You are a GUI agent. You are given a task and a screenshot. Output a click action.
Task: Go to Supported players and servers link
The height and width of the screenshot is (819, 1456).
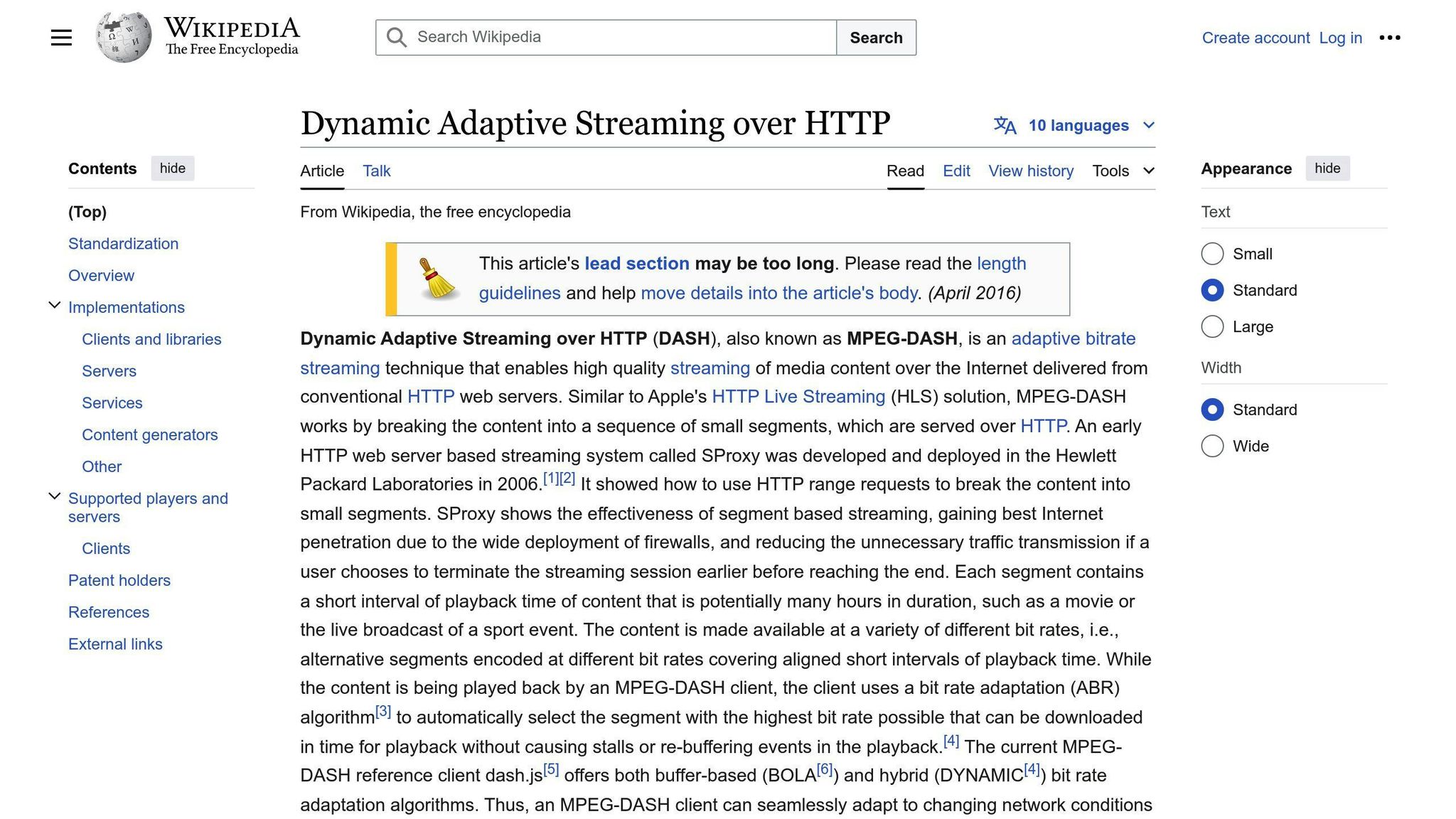(148, 508)
